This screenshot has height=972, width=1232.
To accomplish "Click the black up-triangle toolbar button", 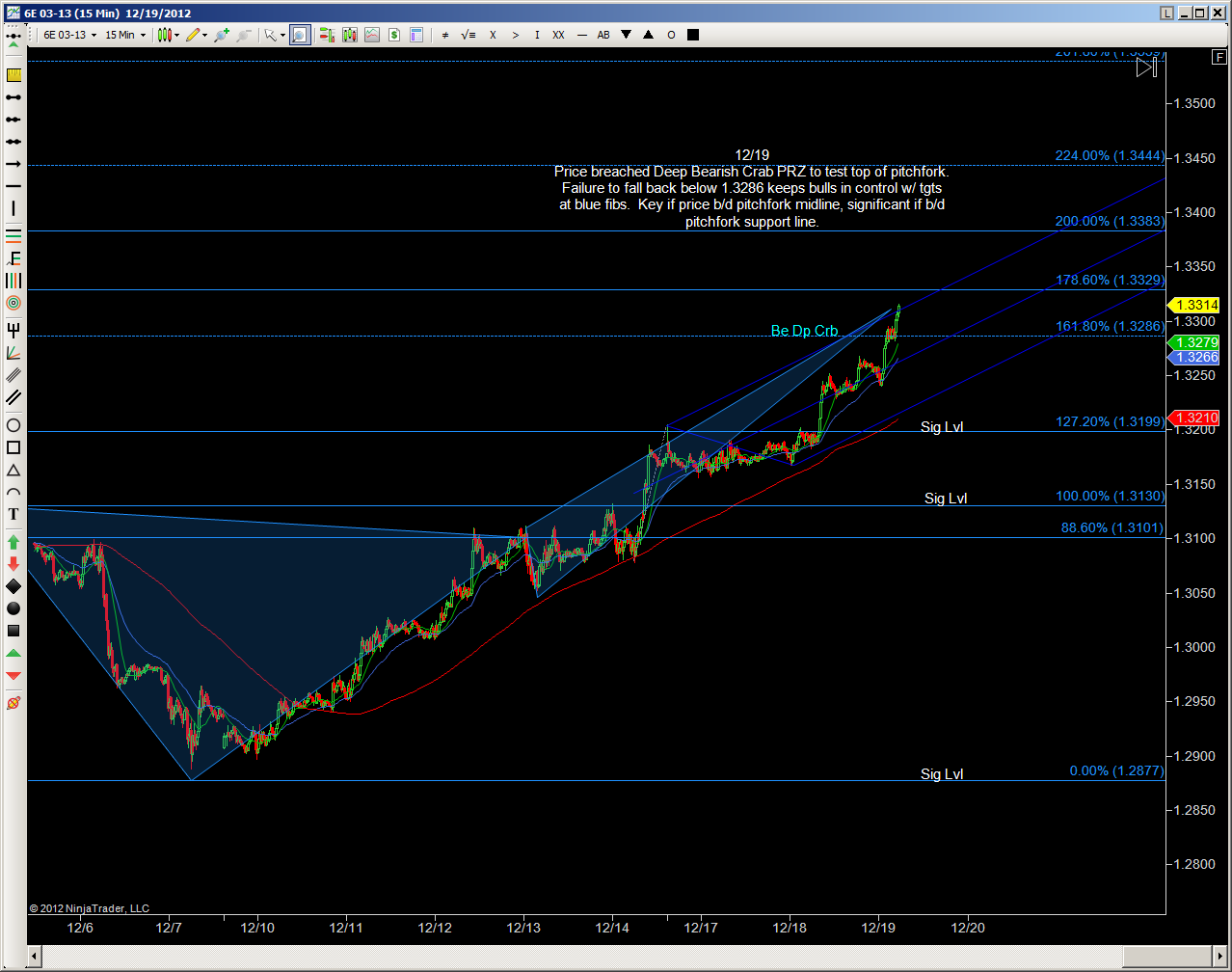I will [649, 35].
